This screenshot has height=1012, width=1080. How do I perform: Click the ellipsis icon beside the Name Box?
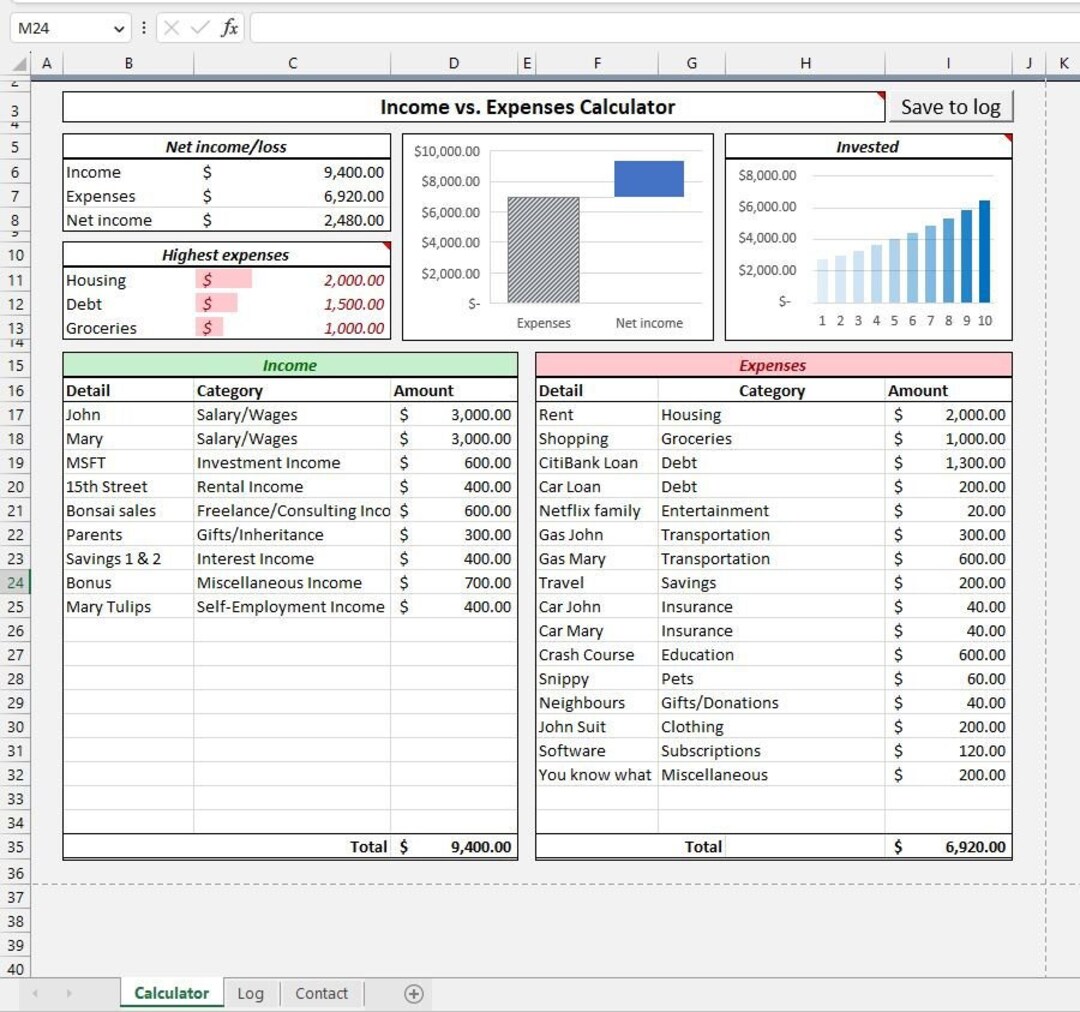pyautogui.click(x=143, y=28)
